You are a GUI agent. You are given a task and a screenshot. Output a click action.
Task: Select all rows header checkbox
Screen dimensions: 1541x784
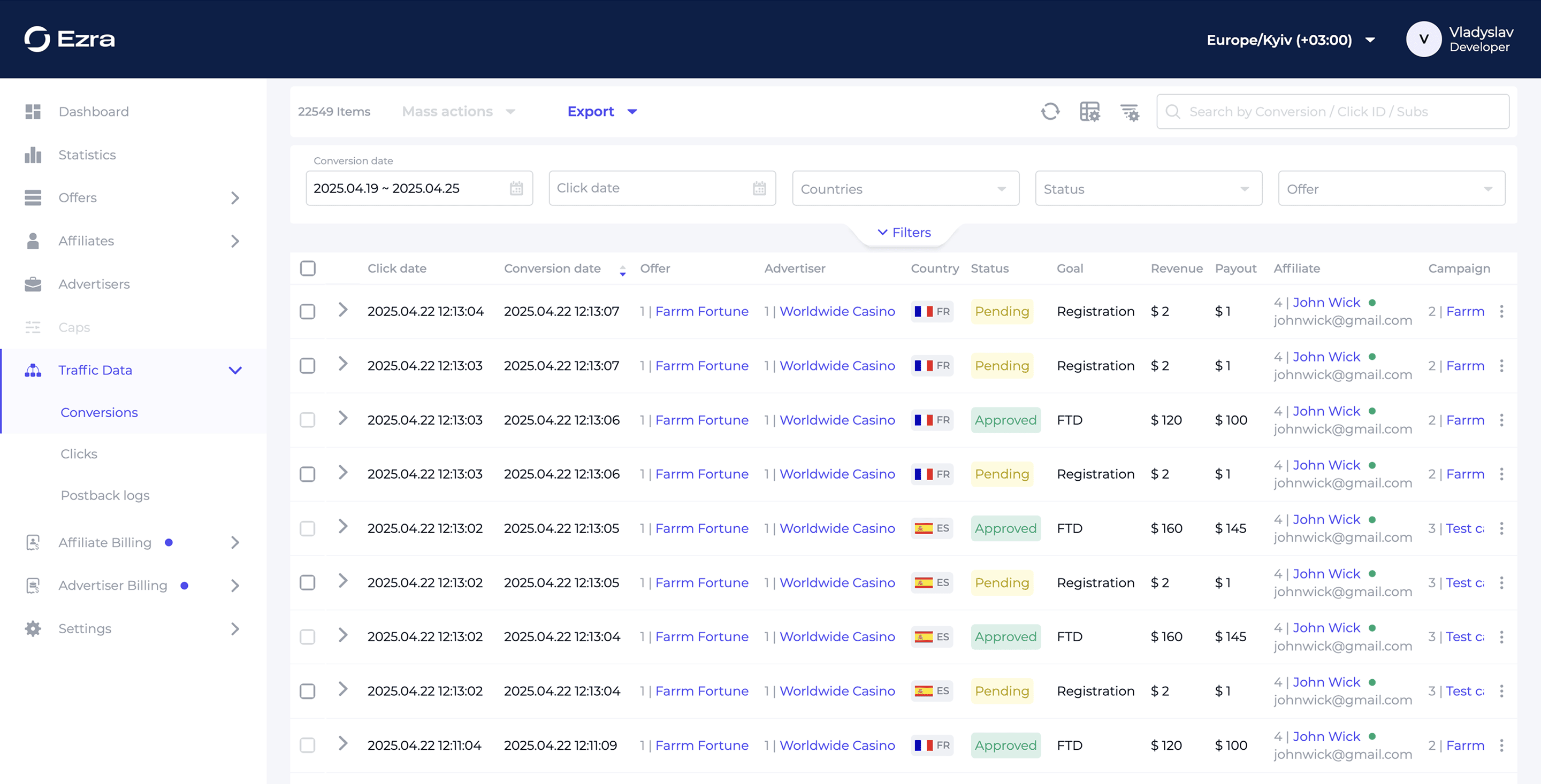(308, 268)
